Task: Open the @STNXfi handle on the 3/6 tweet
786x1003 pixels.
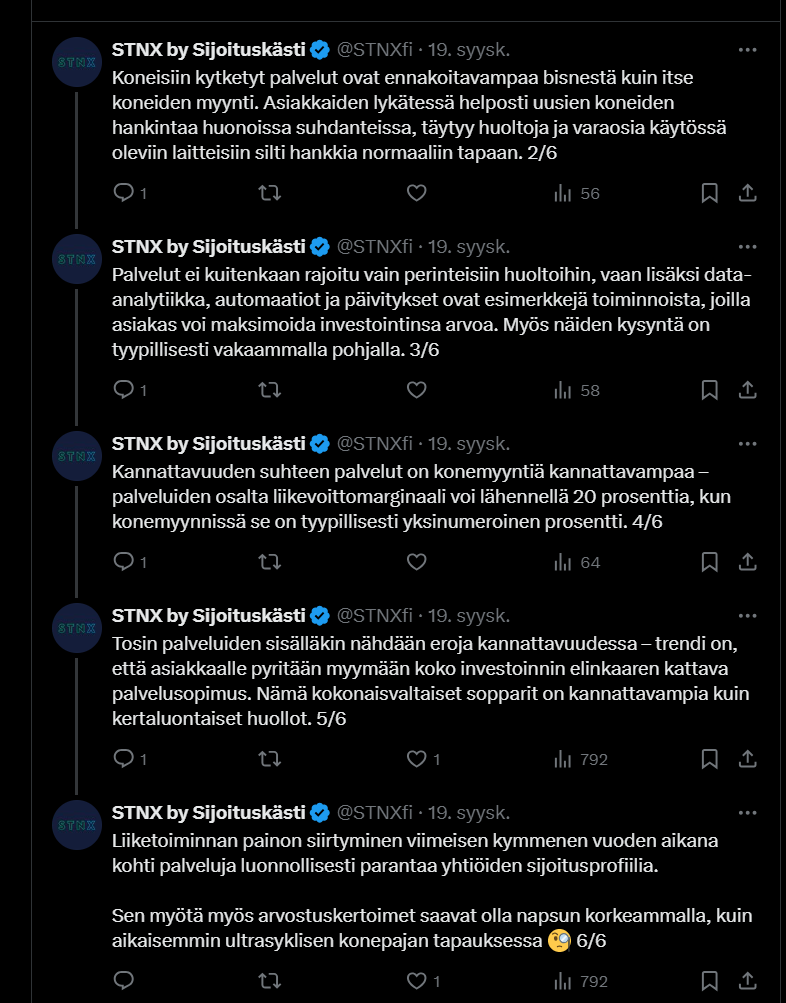Action: pos(374,246)
